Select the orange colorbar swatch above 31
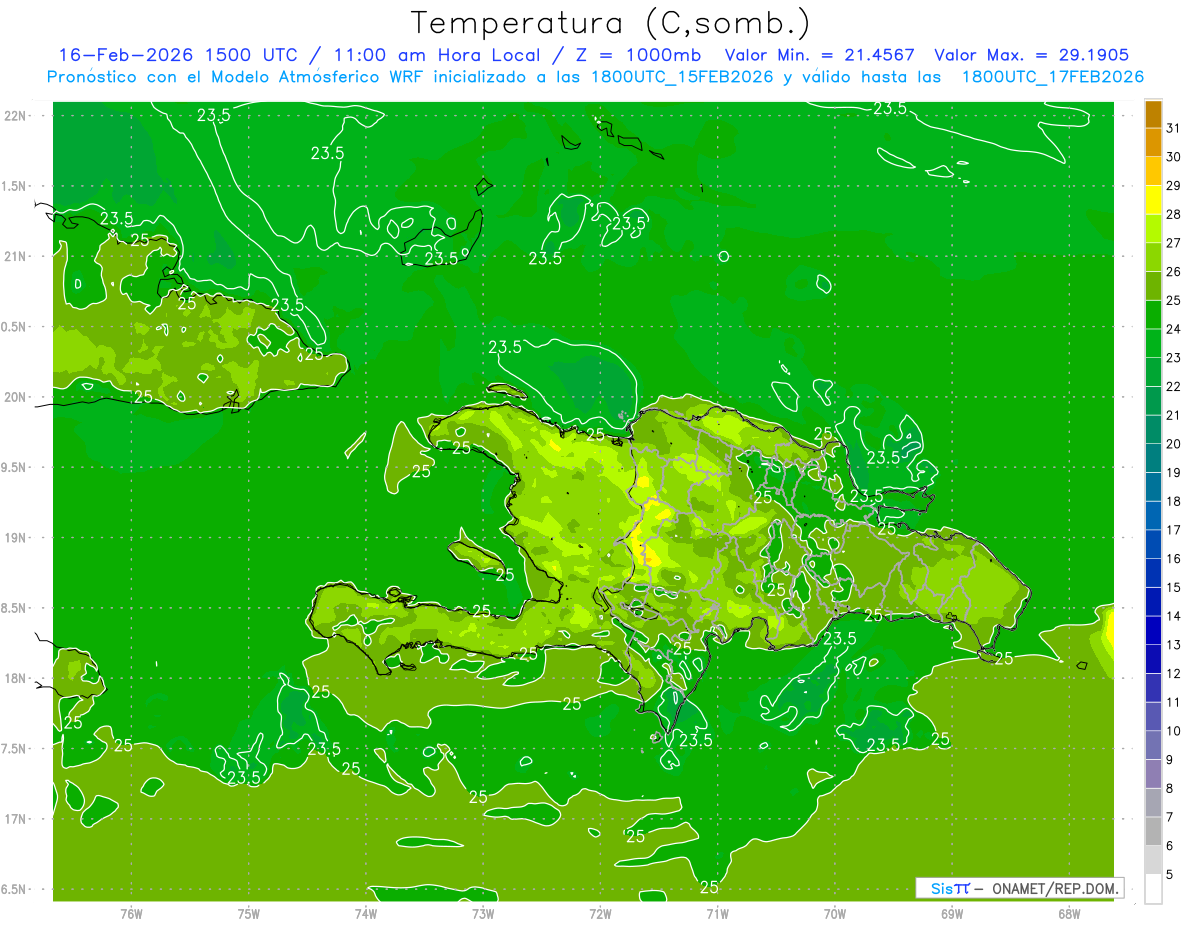Image resolution: width=1200 pixels, height=927 pixels. tap(1153, 113)
